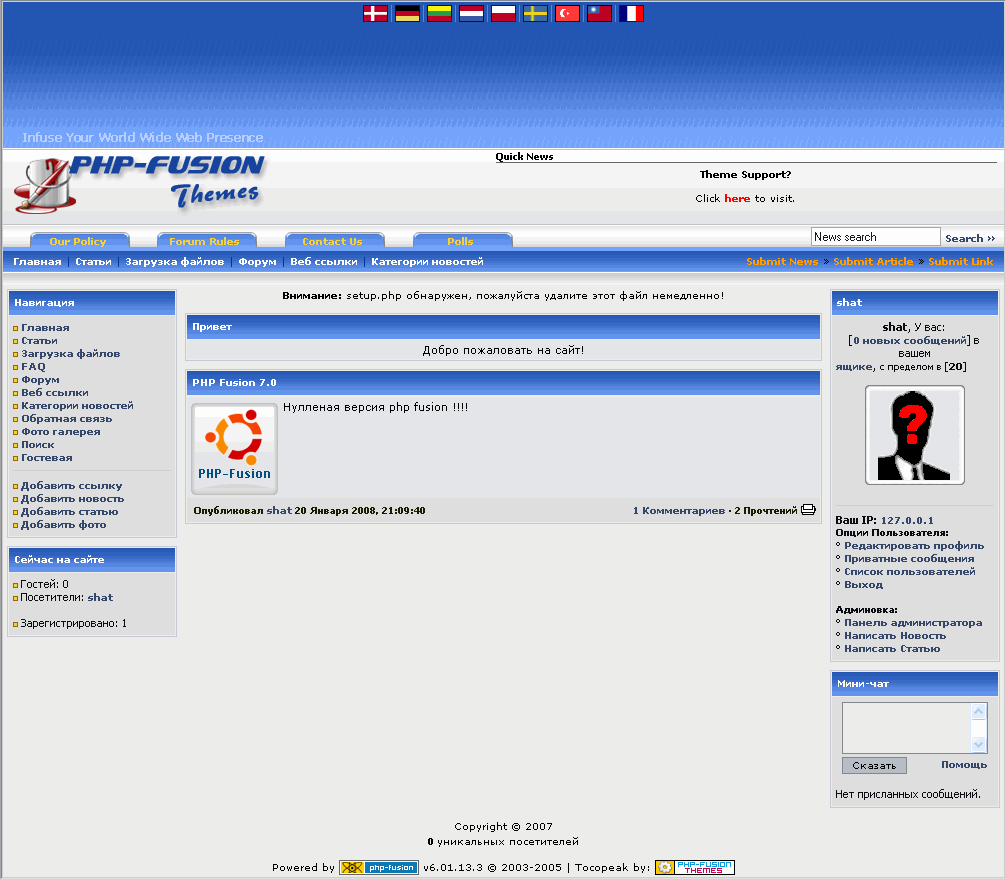The image size is (1005, 879).
Task: Click the ящике link in user panel
Action: click(x=854, y=367)
